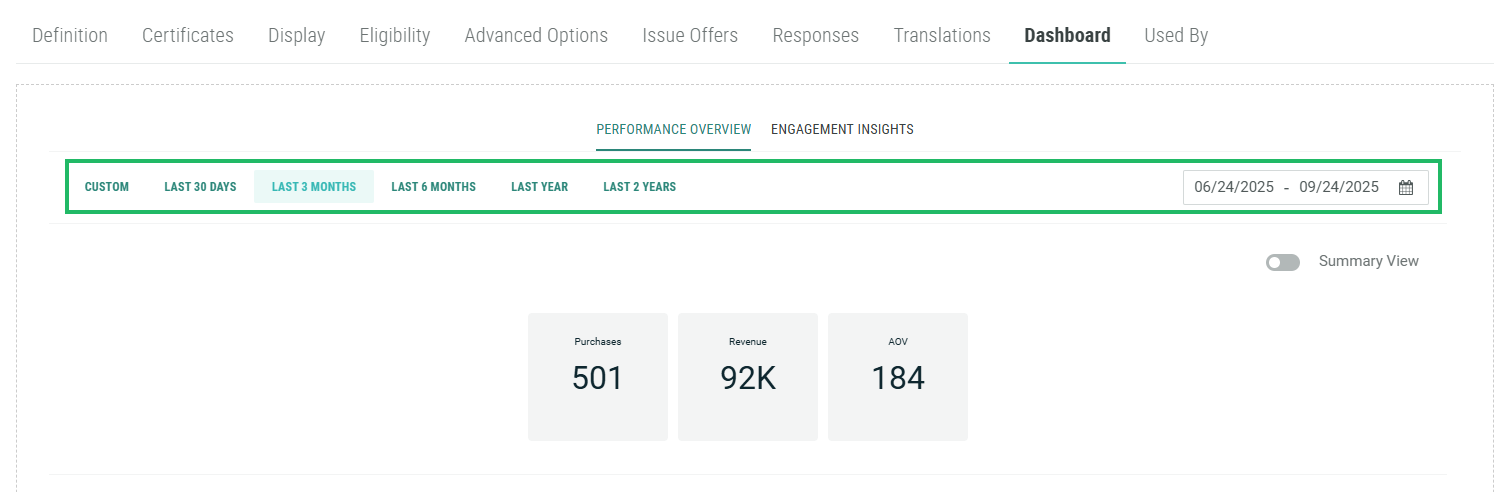Open the Eligibility tab
The image size is (1500, 492).
(x=395, y=36)
